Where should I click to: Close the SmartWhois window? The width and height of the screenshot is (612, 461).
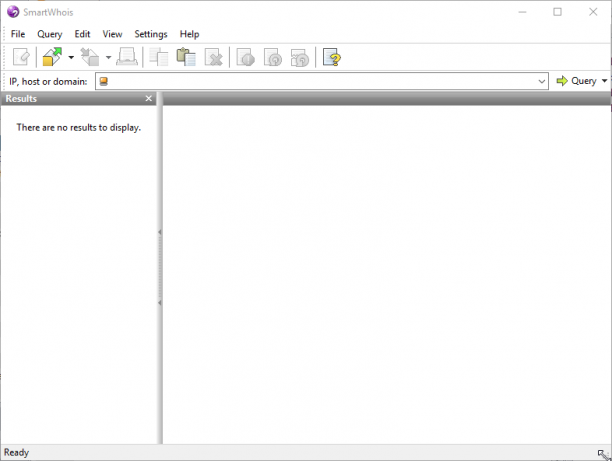[593, 12]
